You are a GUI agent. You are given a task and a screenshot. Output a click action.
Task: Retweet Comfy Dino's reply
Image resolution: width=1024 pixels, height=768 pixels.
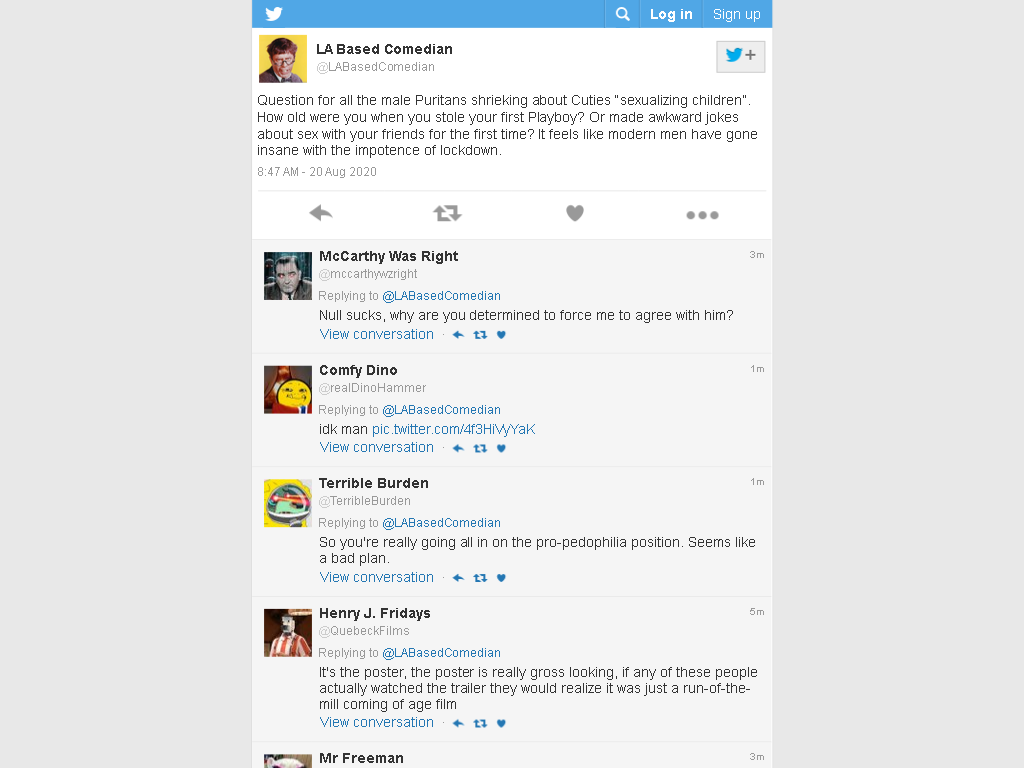480,448
